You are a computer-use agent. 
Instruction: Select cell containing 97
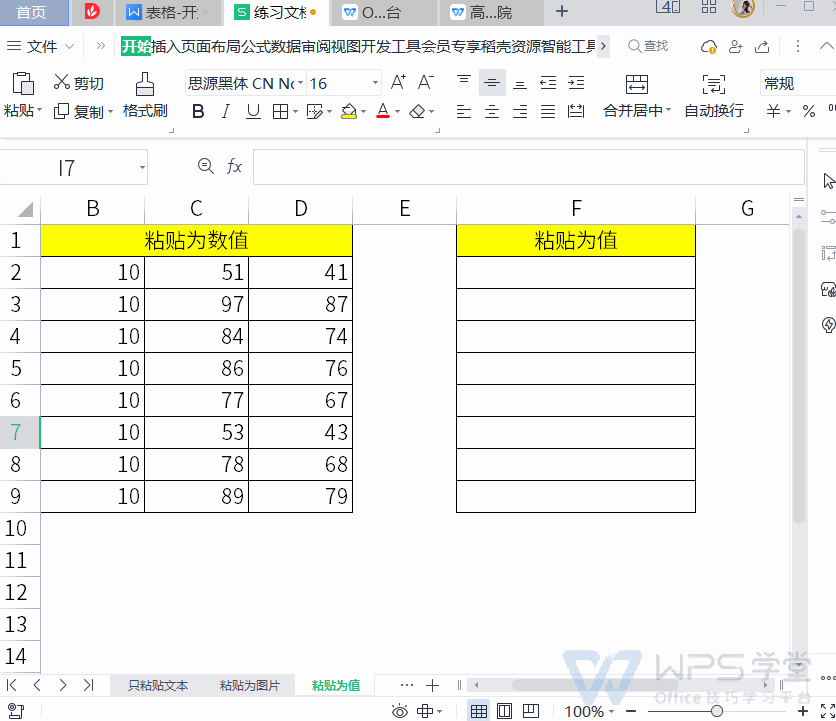(196, 305)
